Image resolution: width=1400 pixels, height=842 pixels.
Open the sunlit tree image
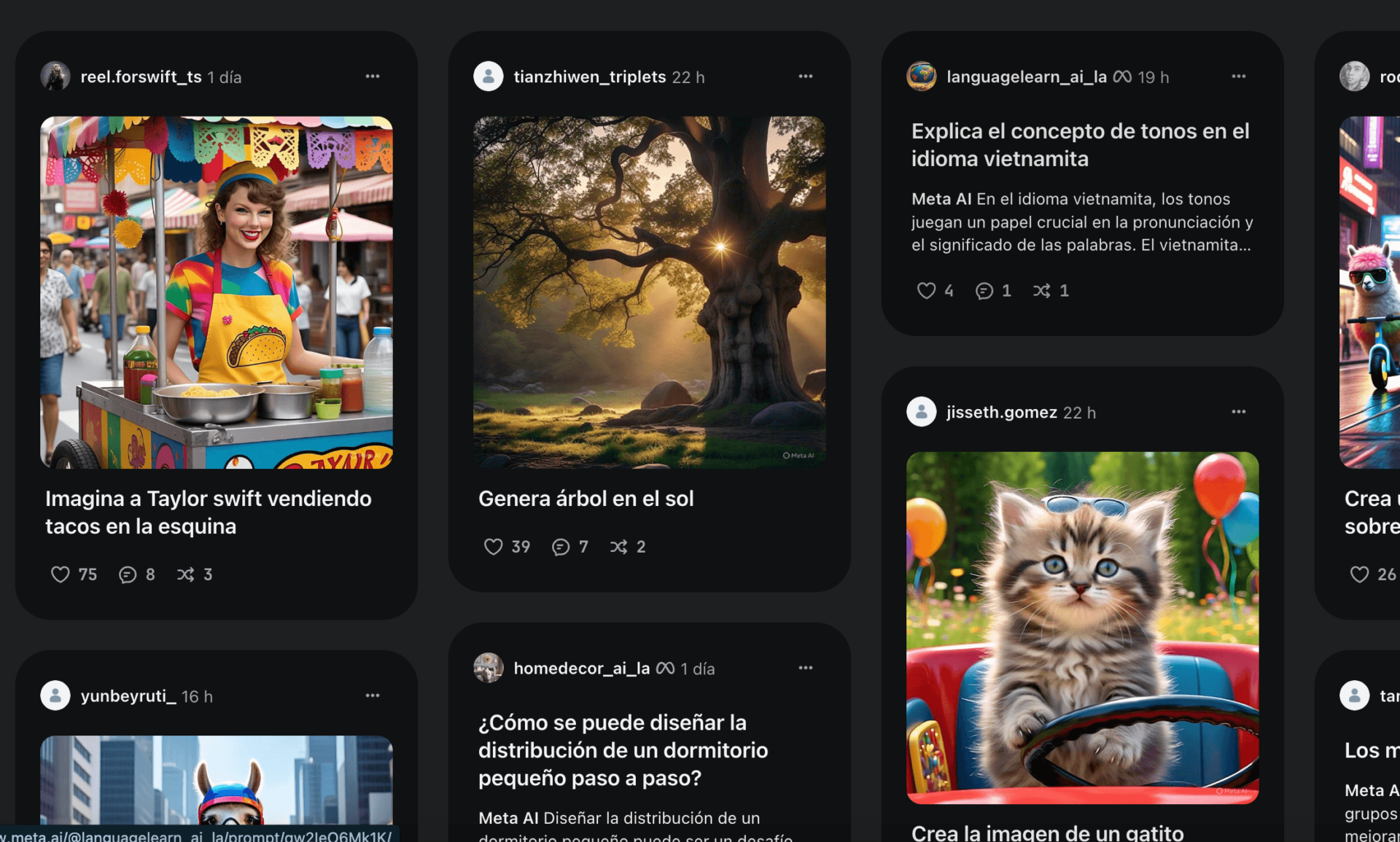coord(650,292)
